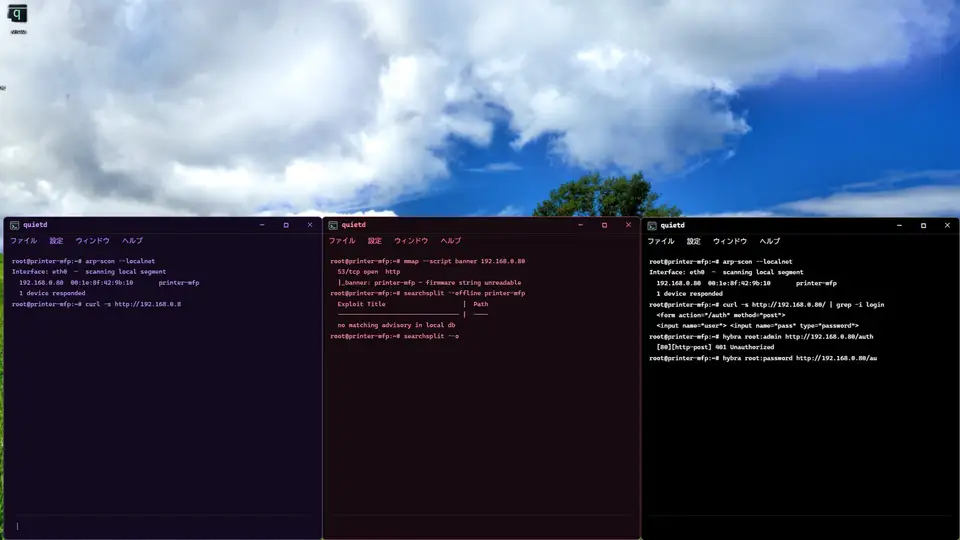960x540 pixels.
Task: Click the 'firmware string unreadable' banner line
Action: pos(429,283)
